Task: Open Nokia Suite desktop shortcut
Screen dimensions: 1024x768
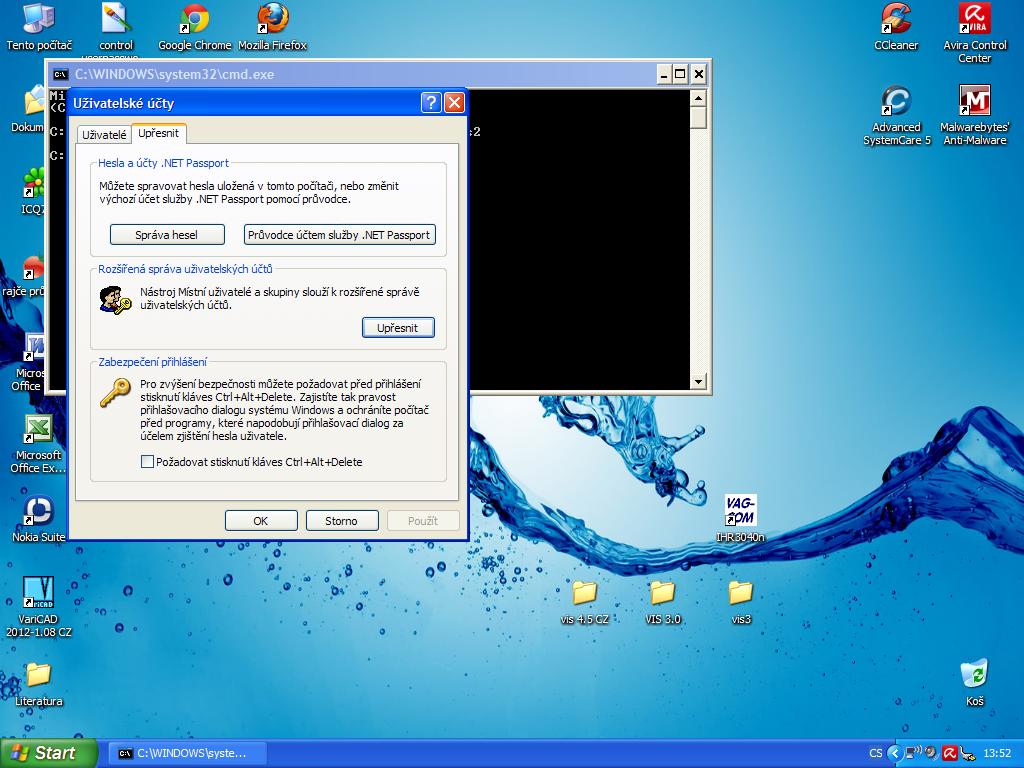Action: click(38, 511)
